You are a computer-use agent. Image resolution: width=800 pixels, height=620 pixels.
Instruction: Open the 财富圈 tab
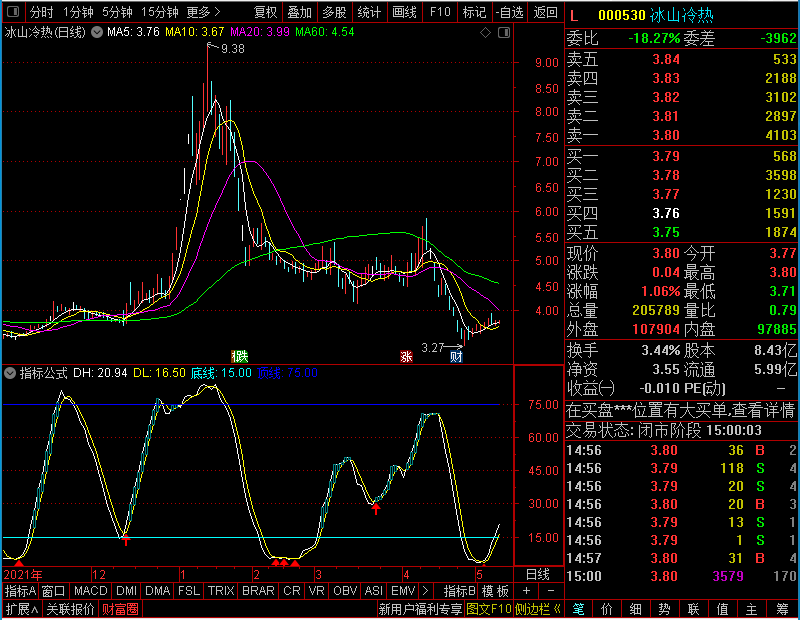[120, 609]
